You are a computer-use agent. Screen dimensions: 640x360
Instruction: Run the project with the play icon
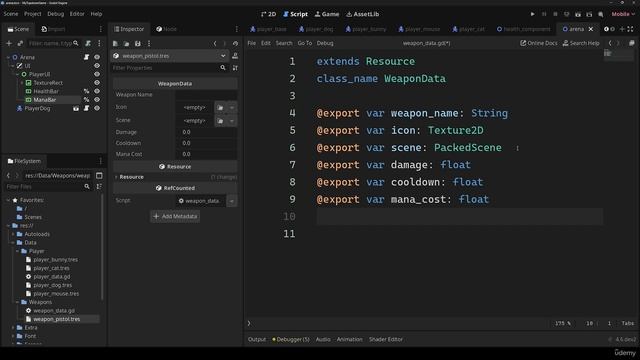532,14
